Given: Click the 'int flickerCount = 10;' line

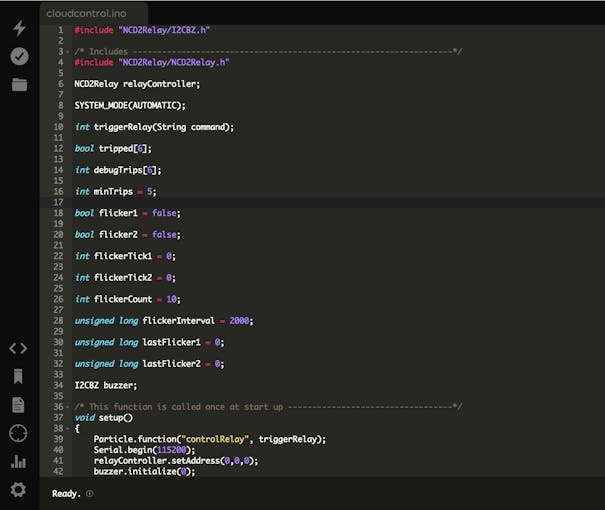Looking at the screenshot, I should [127, 299].
